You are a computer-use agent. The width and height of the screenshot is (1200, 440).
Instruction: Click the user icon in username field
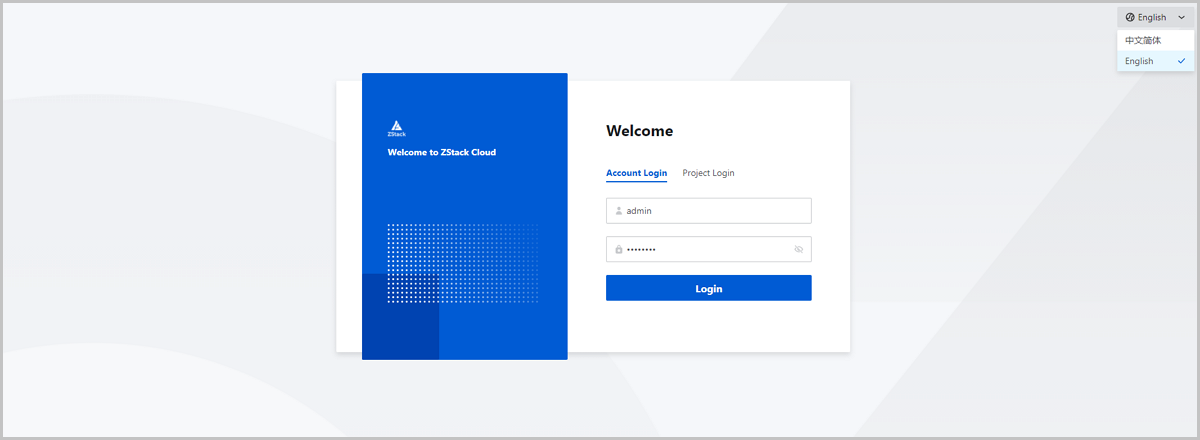pyautogui.click(x=619, y=211)
